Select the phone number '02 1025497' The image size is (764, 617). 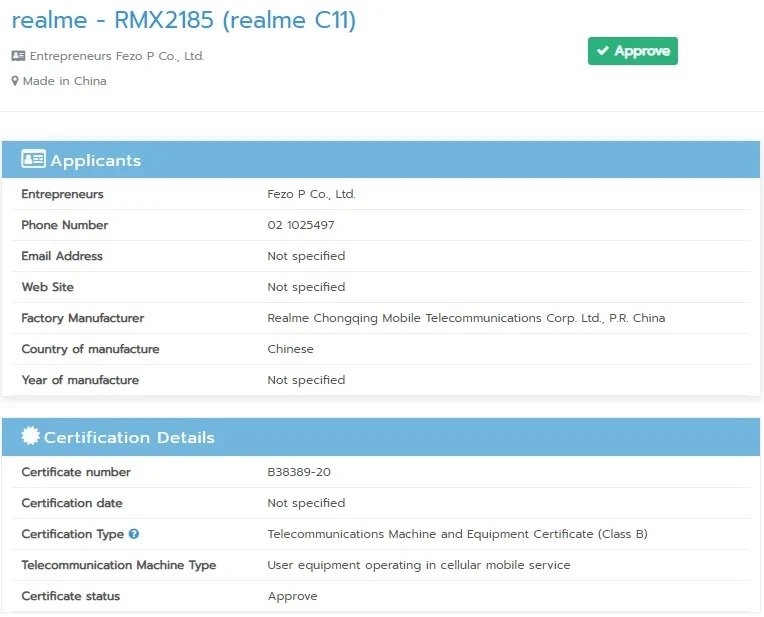click(x=301, y=225)
